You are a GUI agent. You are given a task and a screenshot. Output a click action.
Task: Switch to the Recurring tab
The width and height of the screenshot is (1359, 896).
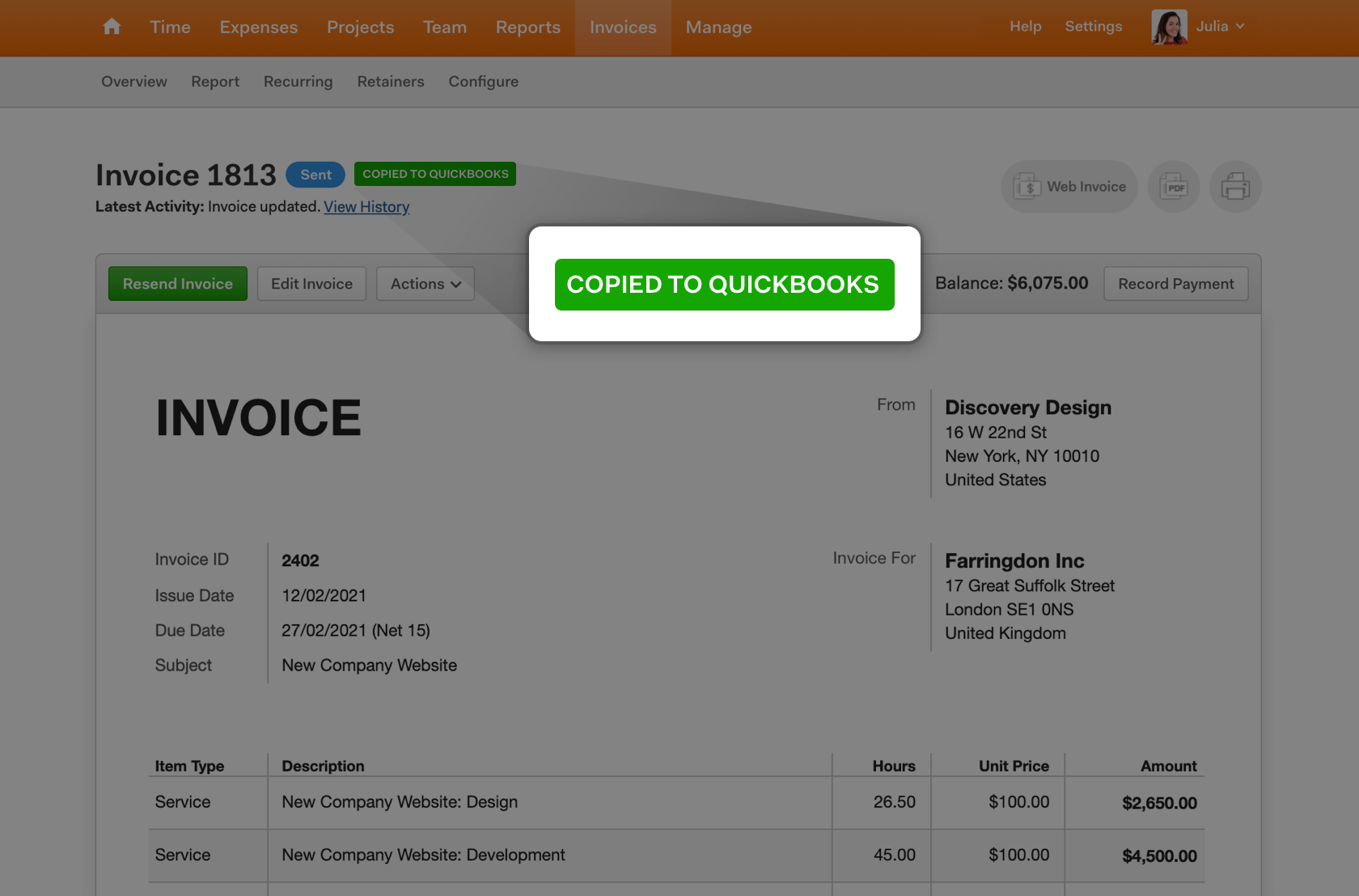coord(298,82)
